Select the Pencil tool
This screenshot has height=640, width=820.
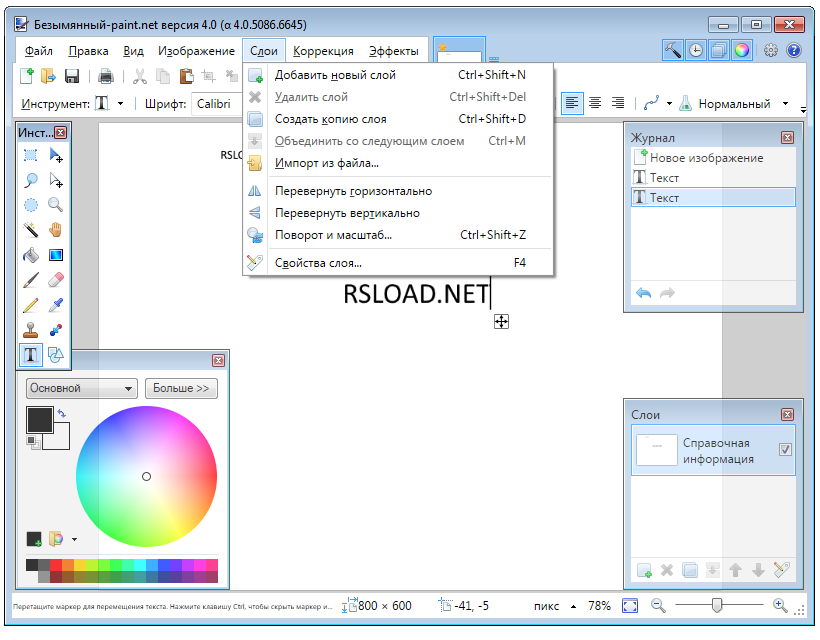click(30, 305)
